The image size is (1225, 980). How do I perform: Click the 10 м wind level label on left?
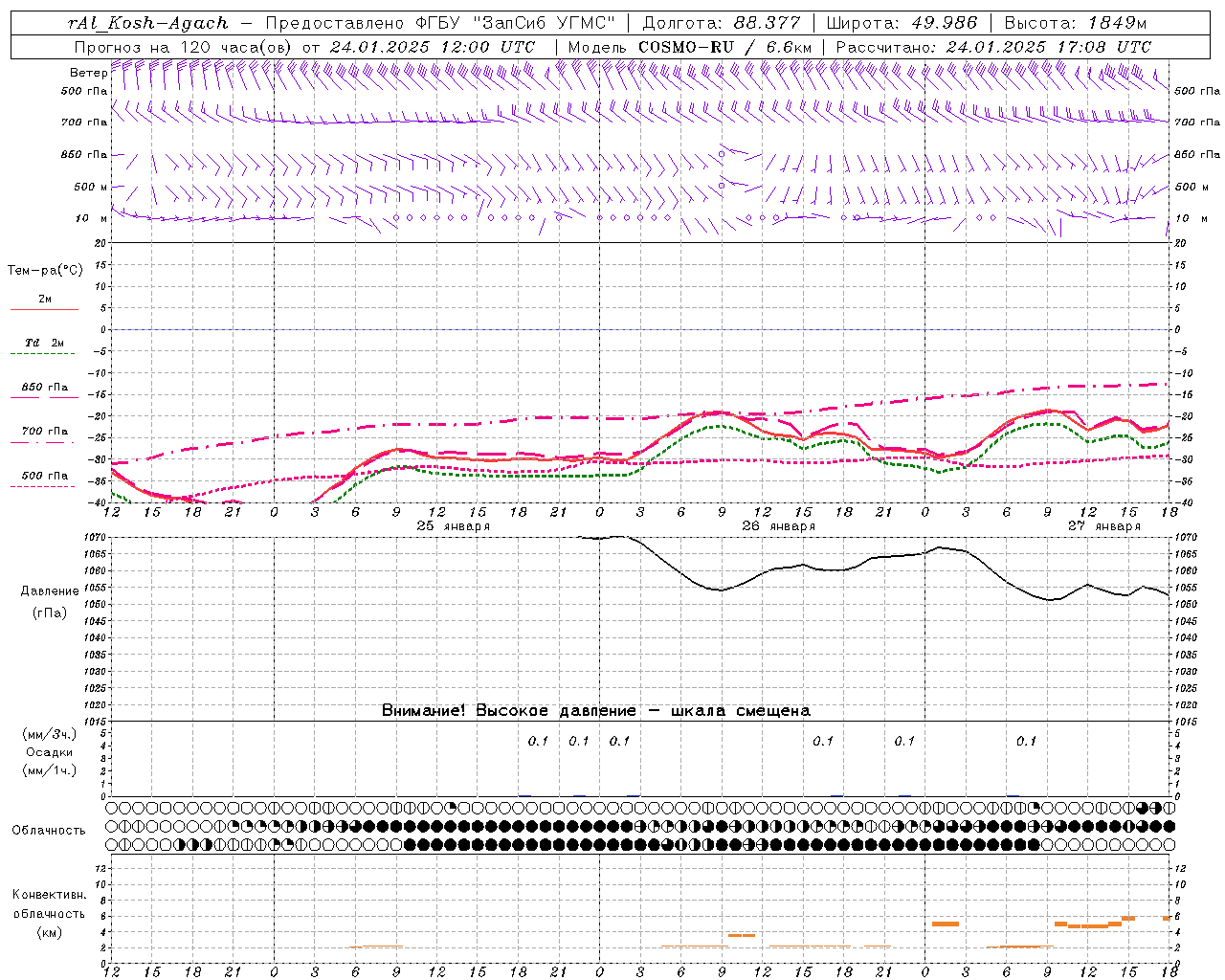coord(92,218)
